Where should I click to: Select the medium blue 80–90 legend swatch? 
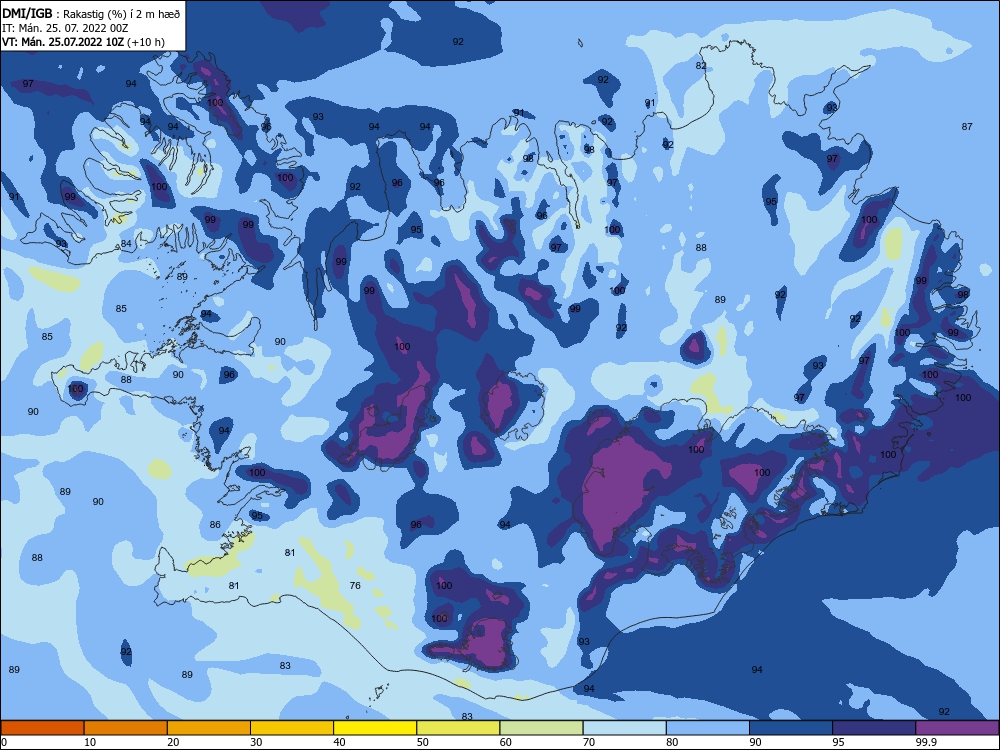click(x=708, y=728)
